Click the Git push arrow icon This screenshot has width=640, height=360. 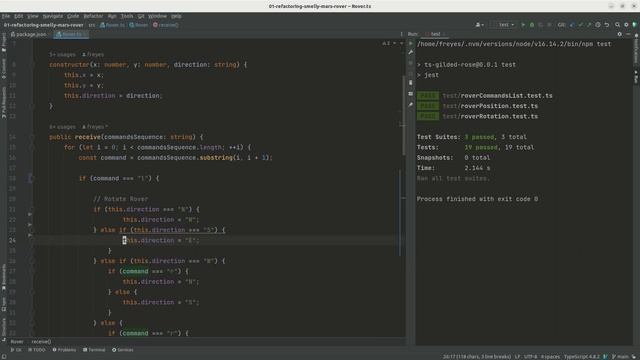coord(589,25)
